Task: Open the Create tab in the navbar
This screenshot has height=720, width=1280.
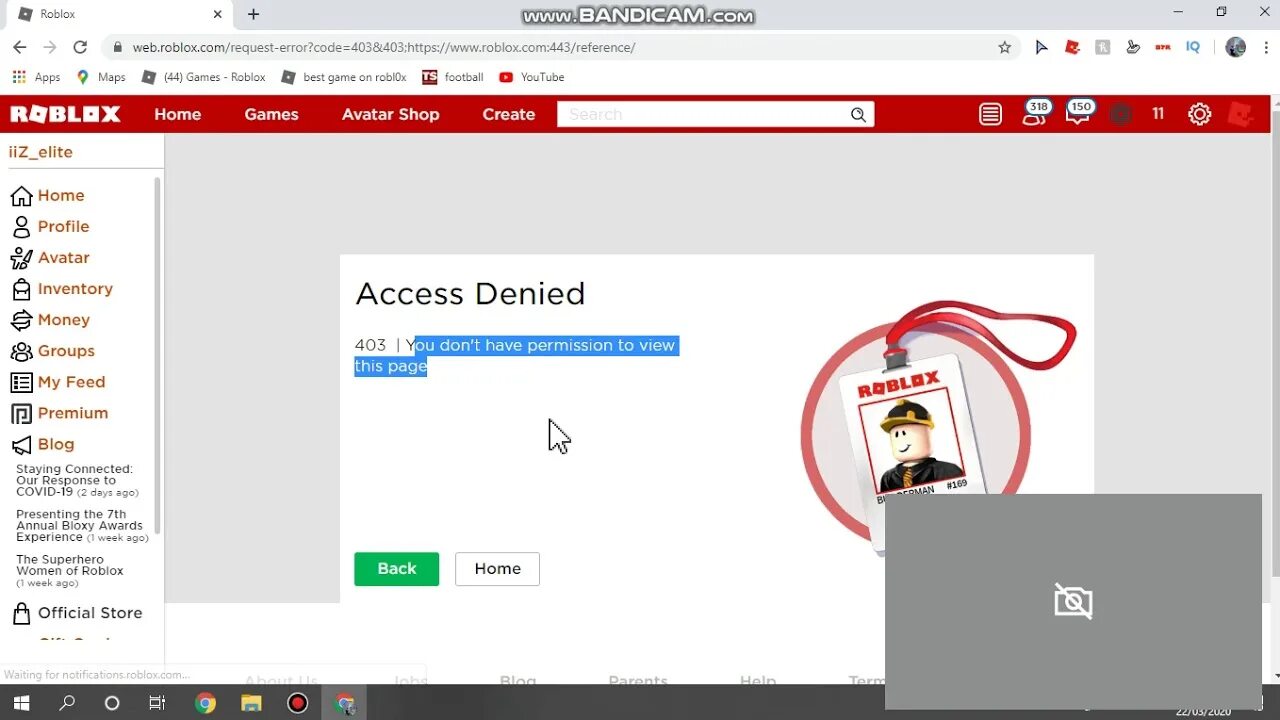Action: (x=509, y=114)
